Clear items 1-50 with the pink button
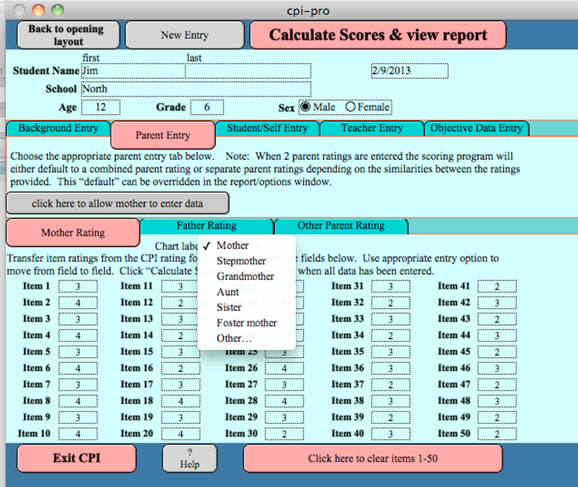The image size is (578, 487). [373, 458]
